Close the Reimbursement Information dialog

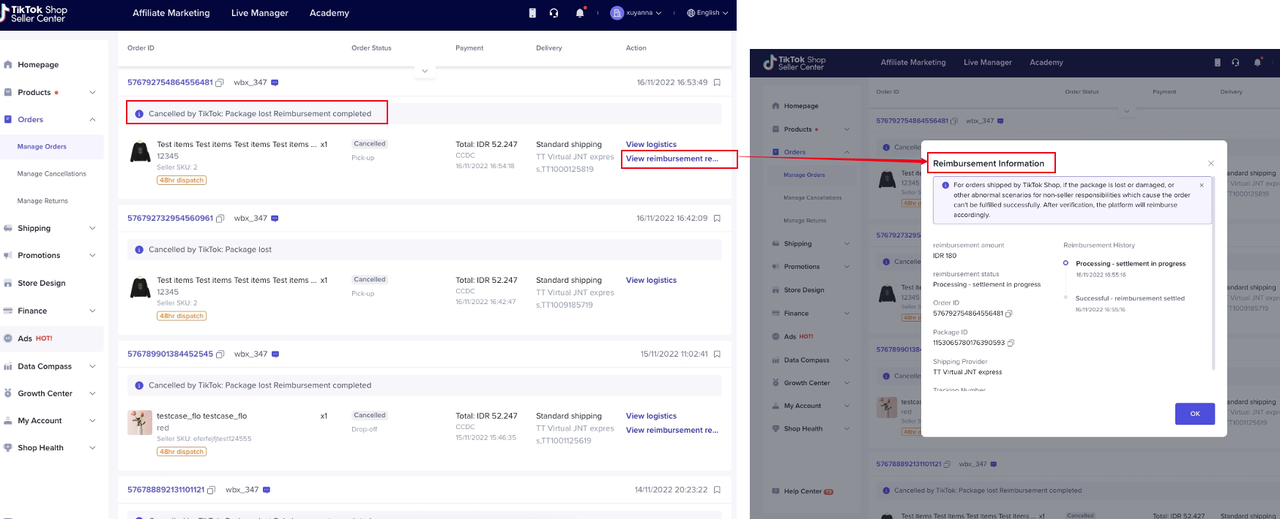[1211, 163]
